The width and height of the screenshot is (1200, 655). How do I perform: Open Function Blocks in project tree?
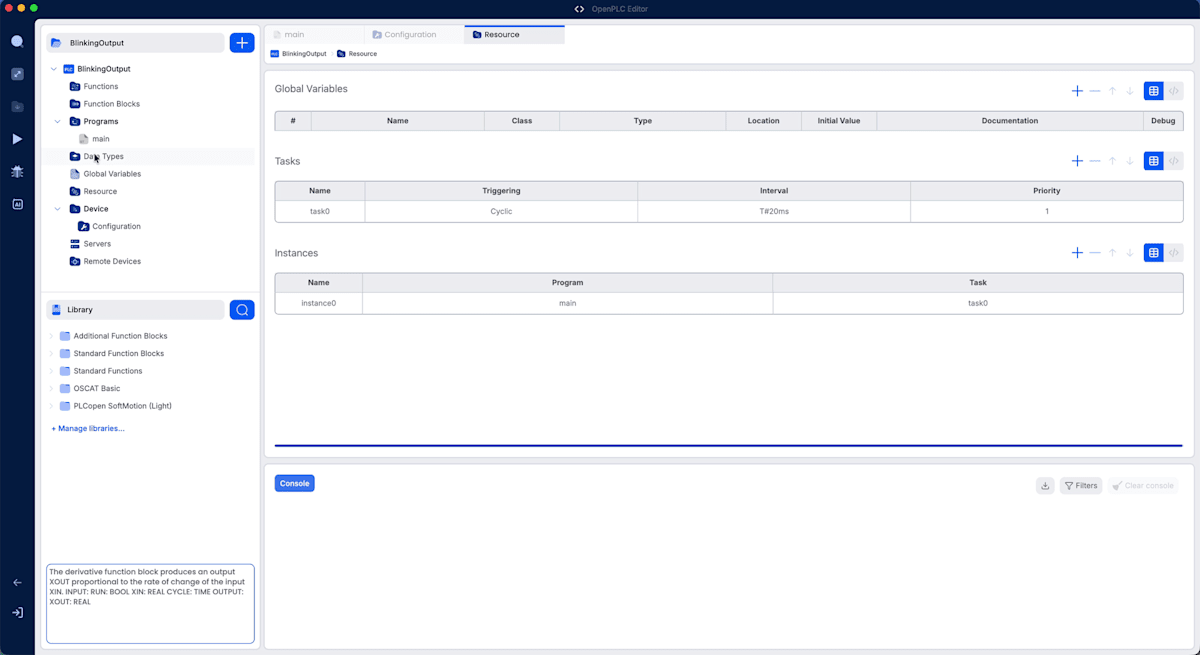click(112, 104)
